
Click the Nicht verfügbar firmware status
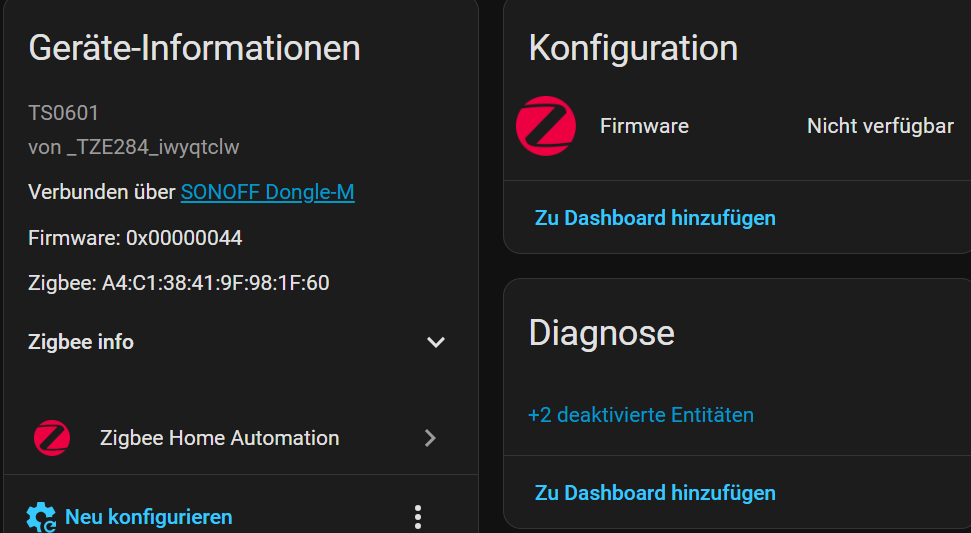(880, 126)
